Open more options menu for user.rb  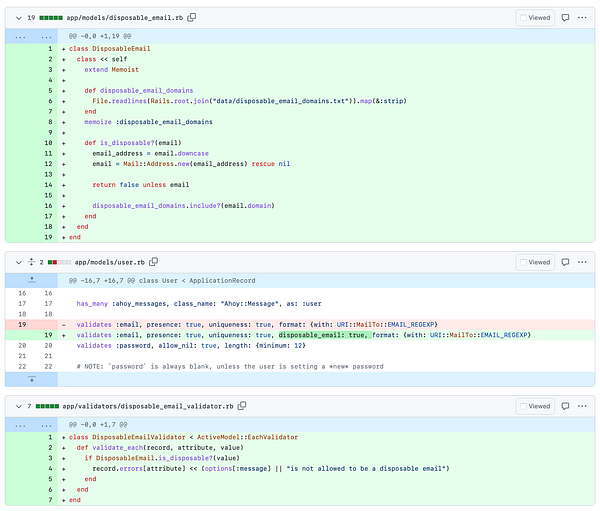pyautogui.click(x=583, y=262)
